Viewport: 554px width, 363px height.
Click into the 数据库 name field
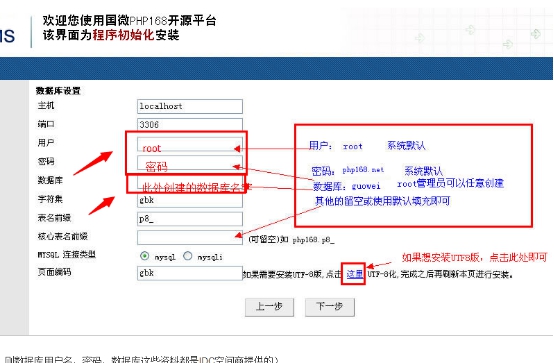click(190, 182)
